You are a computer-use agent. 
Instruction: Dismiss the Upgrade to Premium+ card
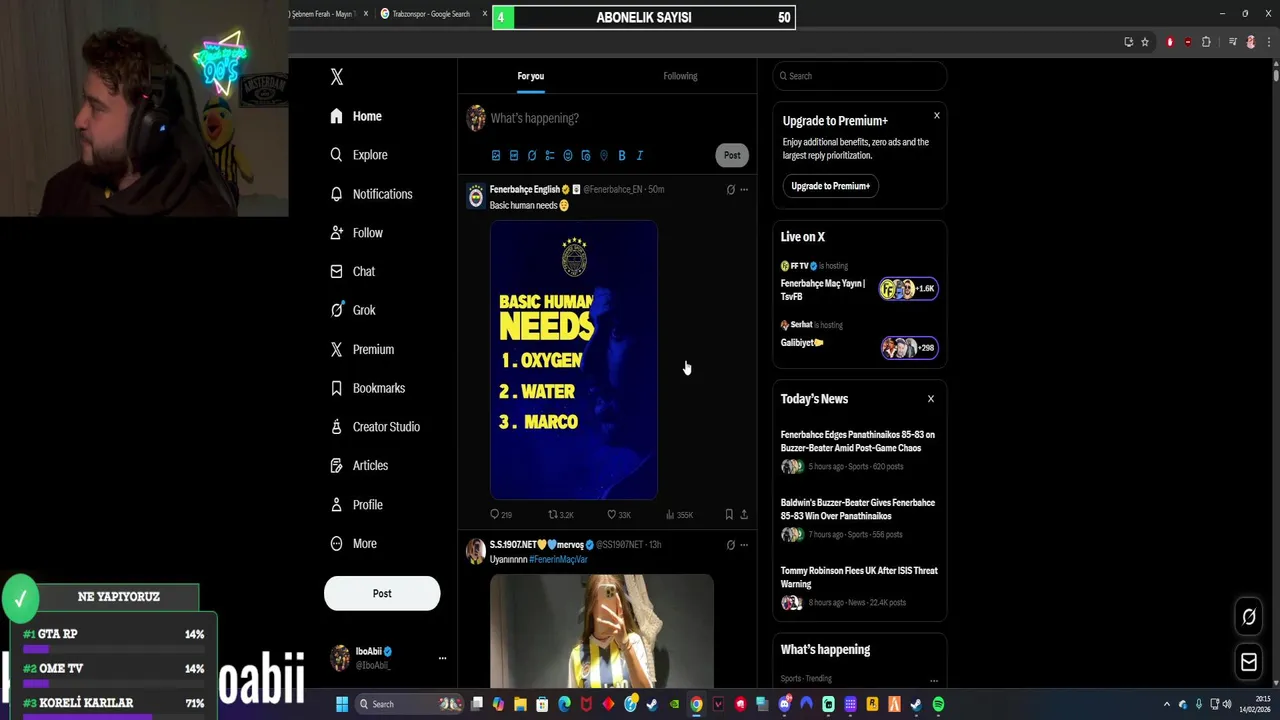(x=937, y=116)
